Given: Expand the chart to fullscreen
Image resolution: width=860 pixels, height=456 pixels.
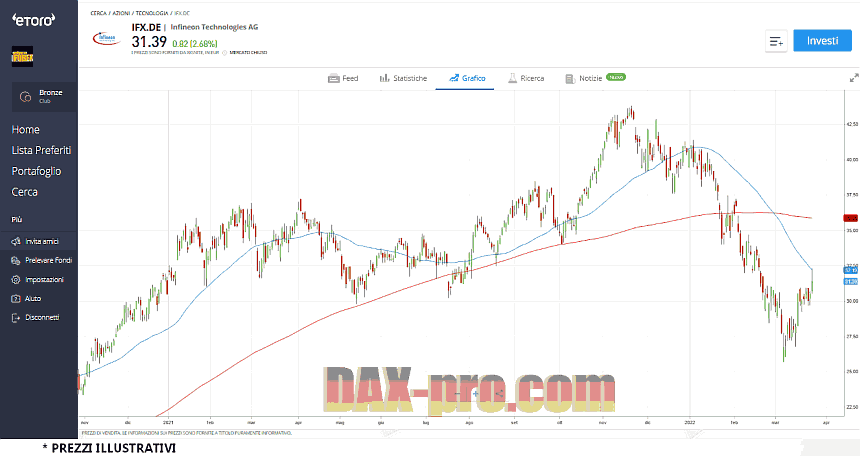Looking at the screenshot, I should click(854, 78).
